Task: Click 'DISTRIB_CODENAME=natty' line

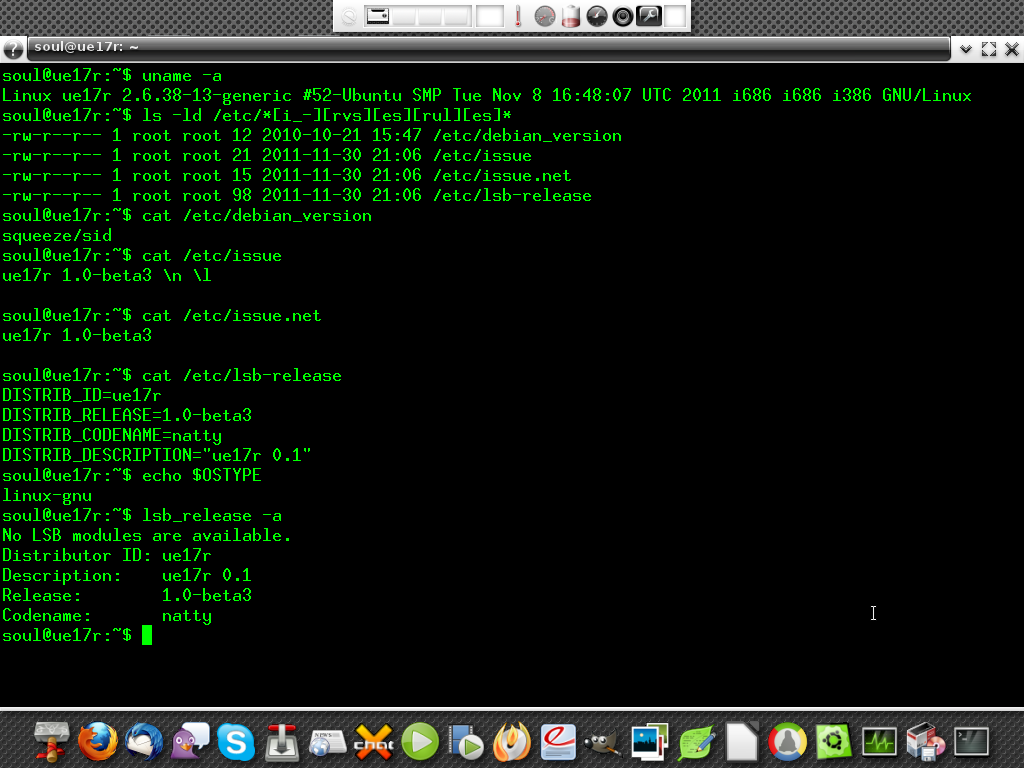Action: [x=112, y=436]
